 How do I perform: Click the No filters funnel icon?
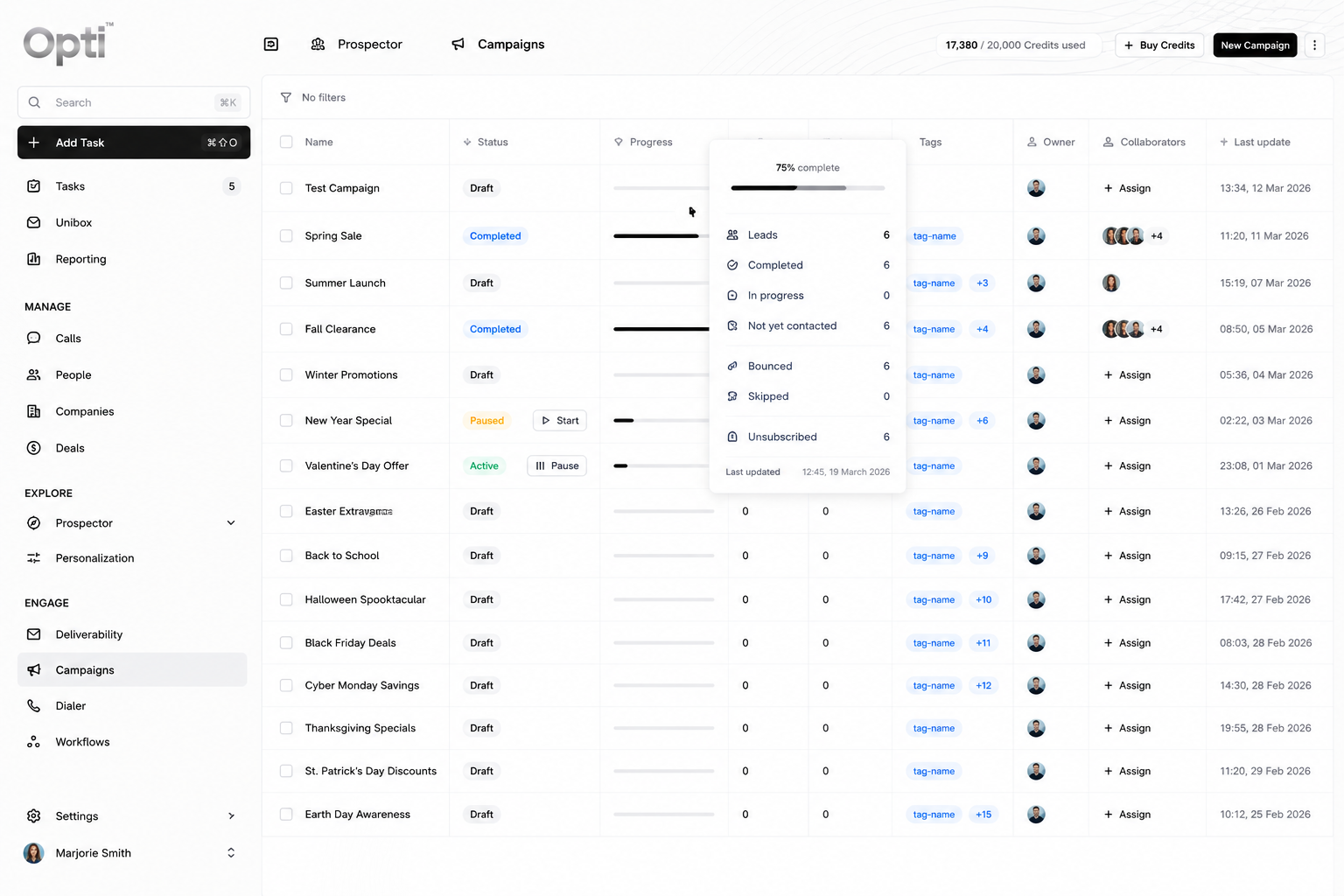286,98
